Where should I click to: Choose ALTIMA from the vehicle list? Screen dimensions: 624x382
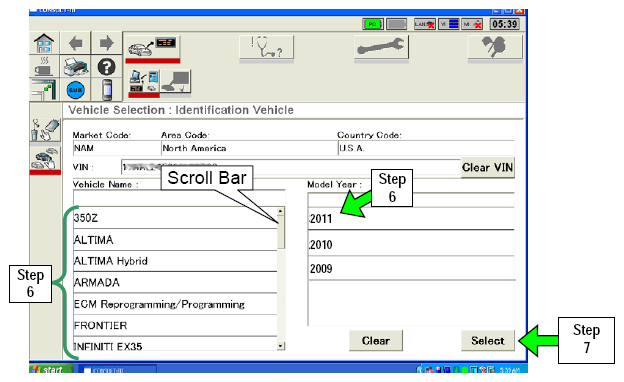click(175, 240)
